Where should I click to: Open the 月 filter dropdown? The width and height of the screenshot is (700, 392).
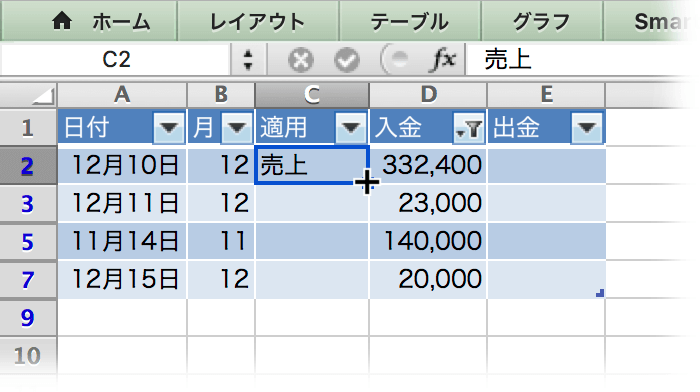click(237, 128)
